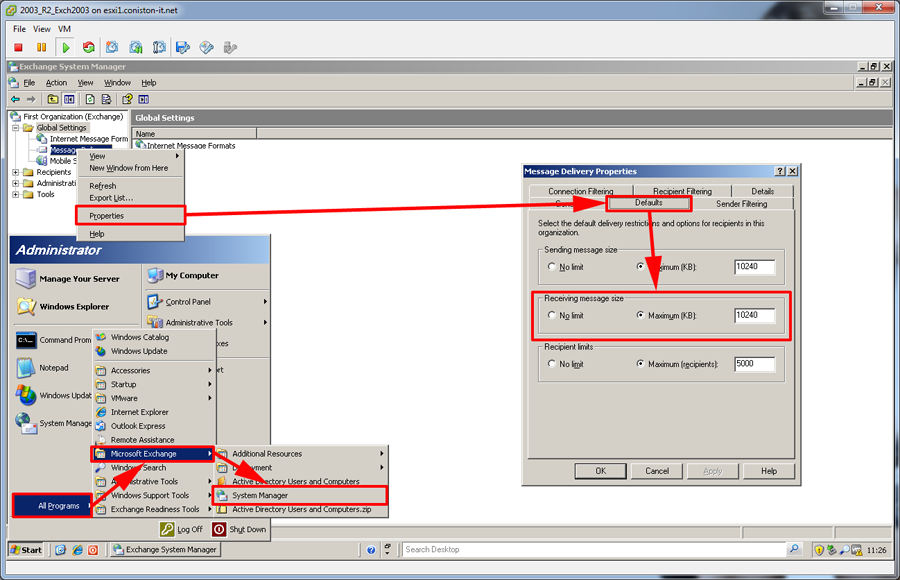The width and height of the screenshot is (900, 580).
Task: Click the Help button in Message Delivery Properties
Action: click(x=769, y=471)
